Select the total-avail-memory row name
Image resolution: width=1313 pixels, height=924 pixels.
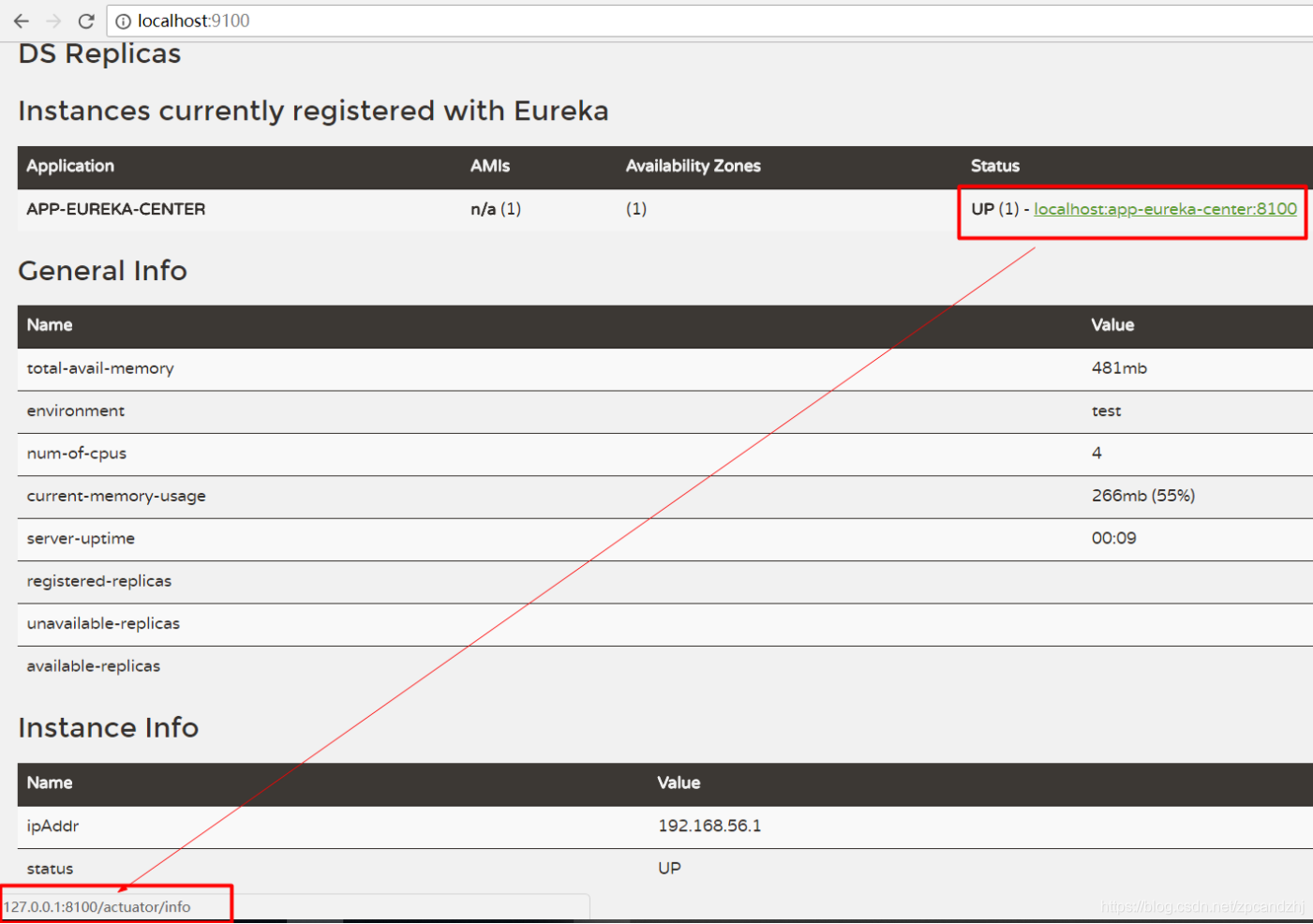(x=100, y=368)
